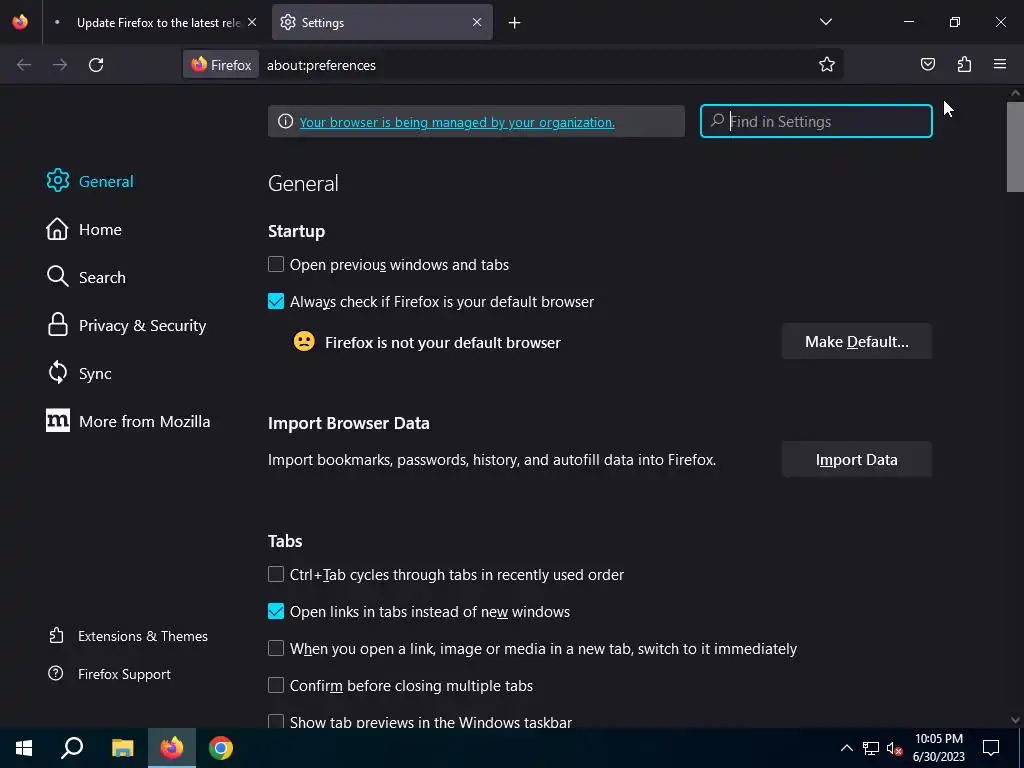Click the info icon beside managed notice
The width and height of the screenshot is (1024, 768).
[285, 121]
